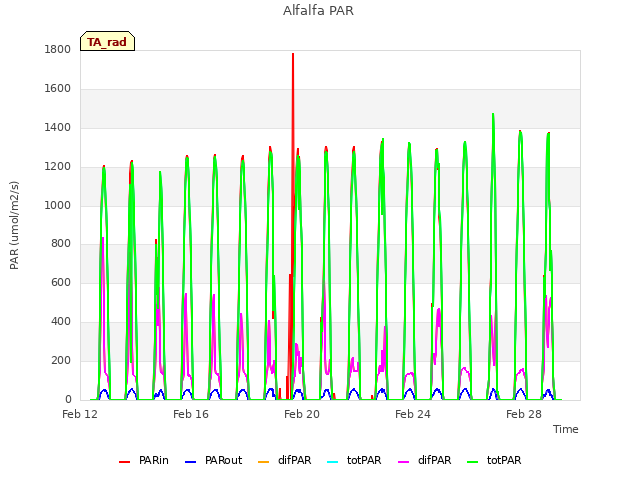Click the 1400 y-axis tick label
Image resolution: width=640 pixels, height=480 pixels.
[x=58, y=128]
